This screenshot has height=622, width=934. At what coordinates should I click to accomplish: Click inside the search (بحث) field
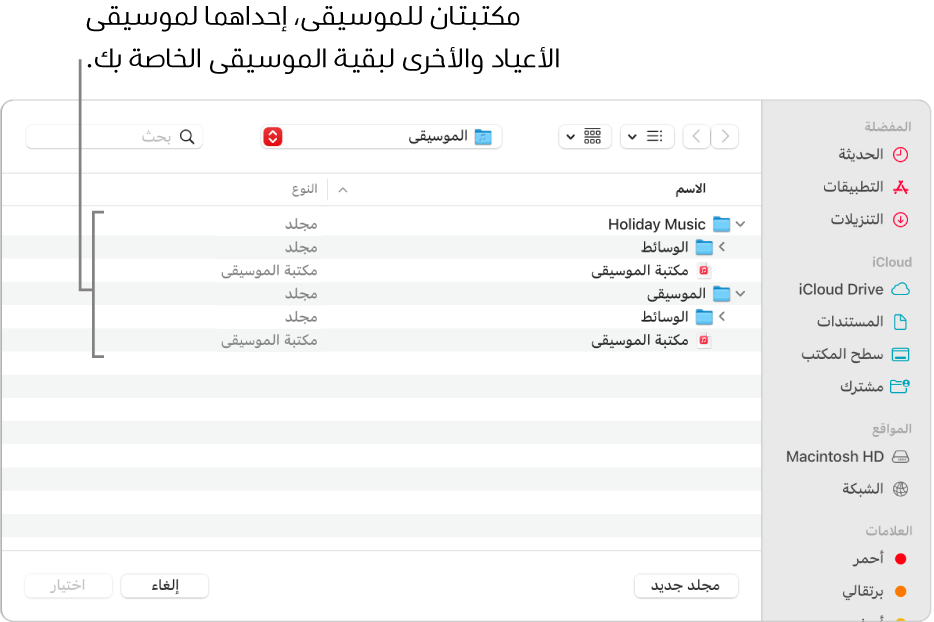[x=115, y=137]
